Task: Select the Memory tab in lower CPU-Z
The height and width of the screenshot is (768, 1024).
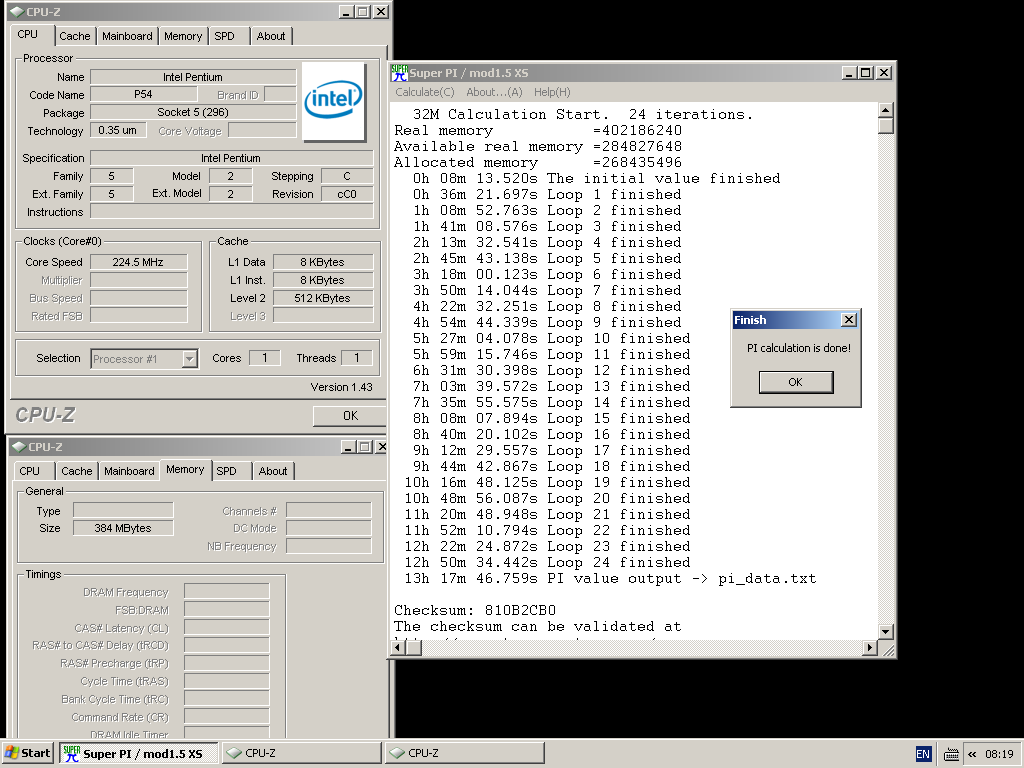Action: (185, 470)
